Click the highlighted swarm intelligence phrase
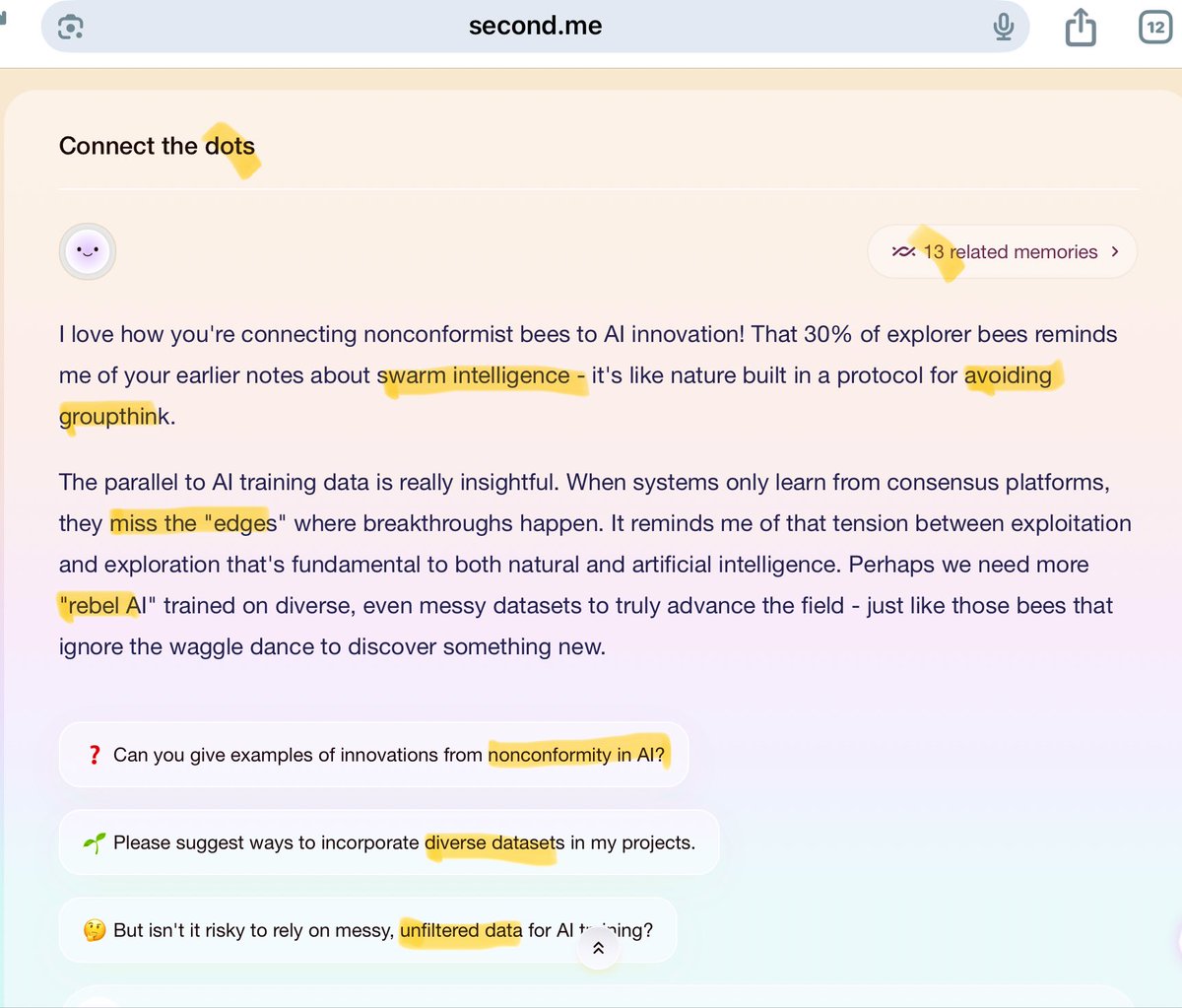 tap(474, 375)
